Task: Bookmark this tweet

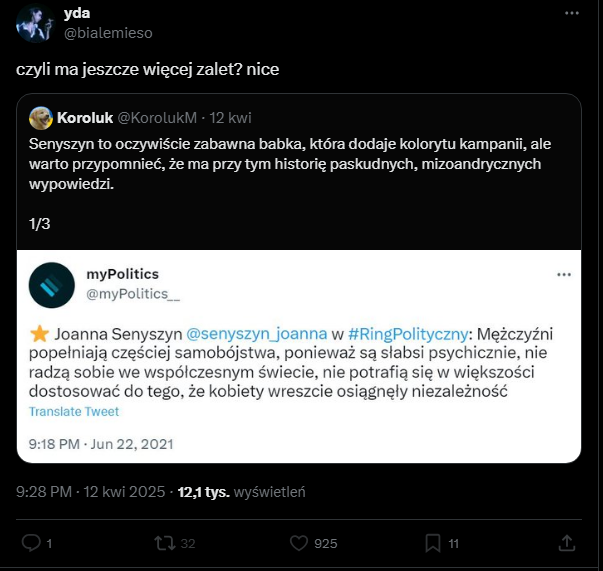Action: 432,543
